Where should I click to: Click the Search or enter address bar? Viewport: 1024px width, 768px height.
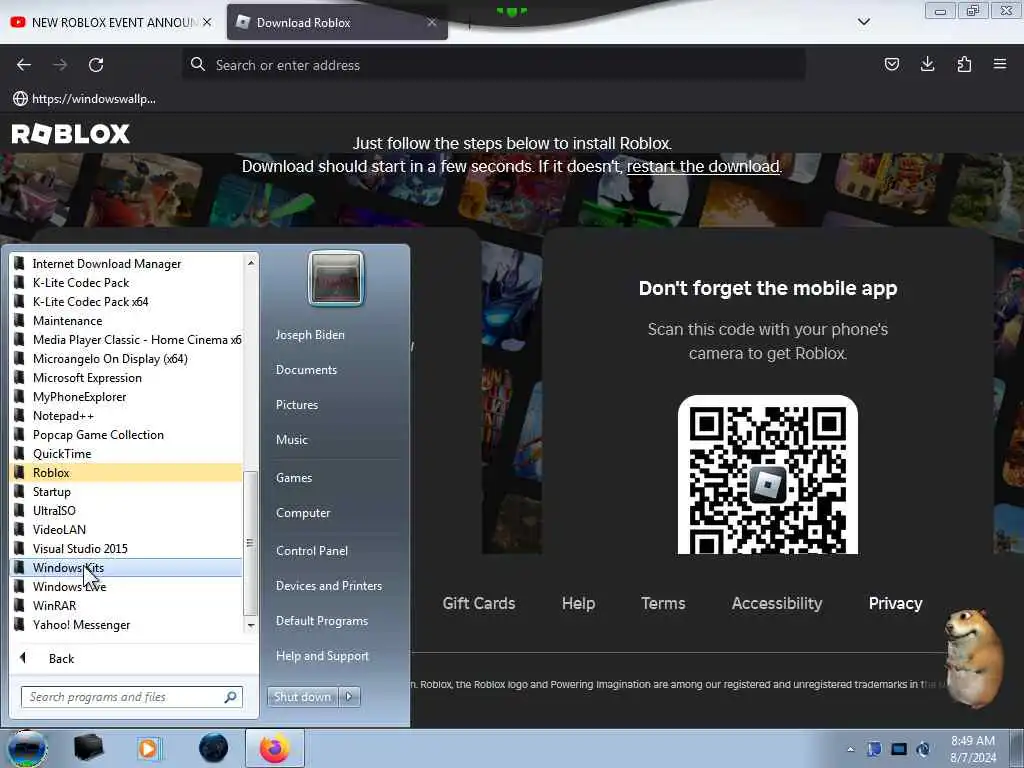(493, 65)
